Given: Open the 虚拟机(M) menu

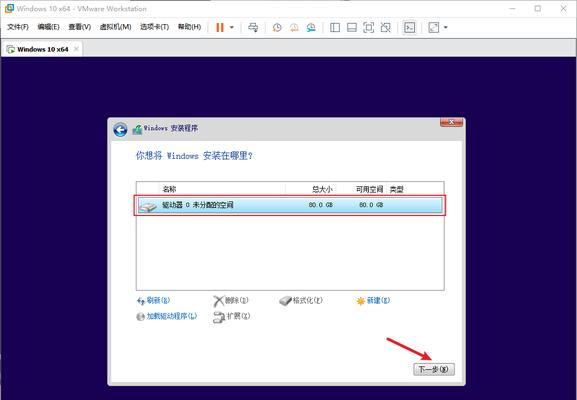Looking at the screenshot, I should pos(116,27).
